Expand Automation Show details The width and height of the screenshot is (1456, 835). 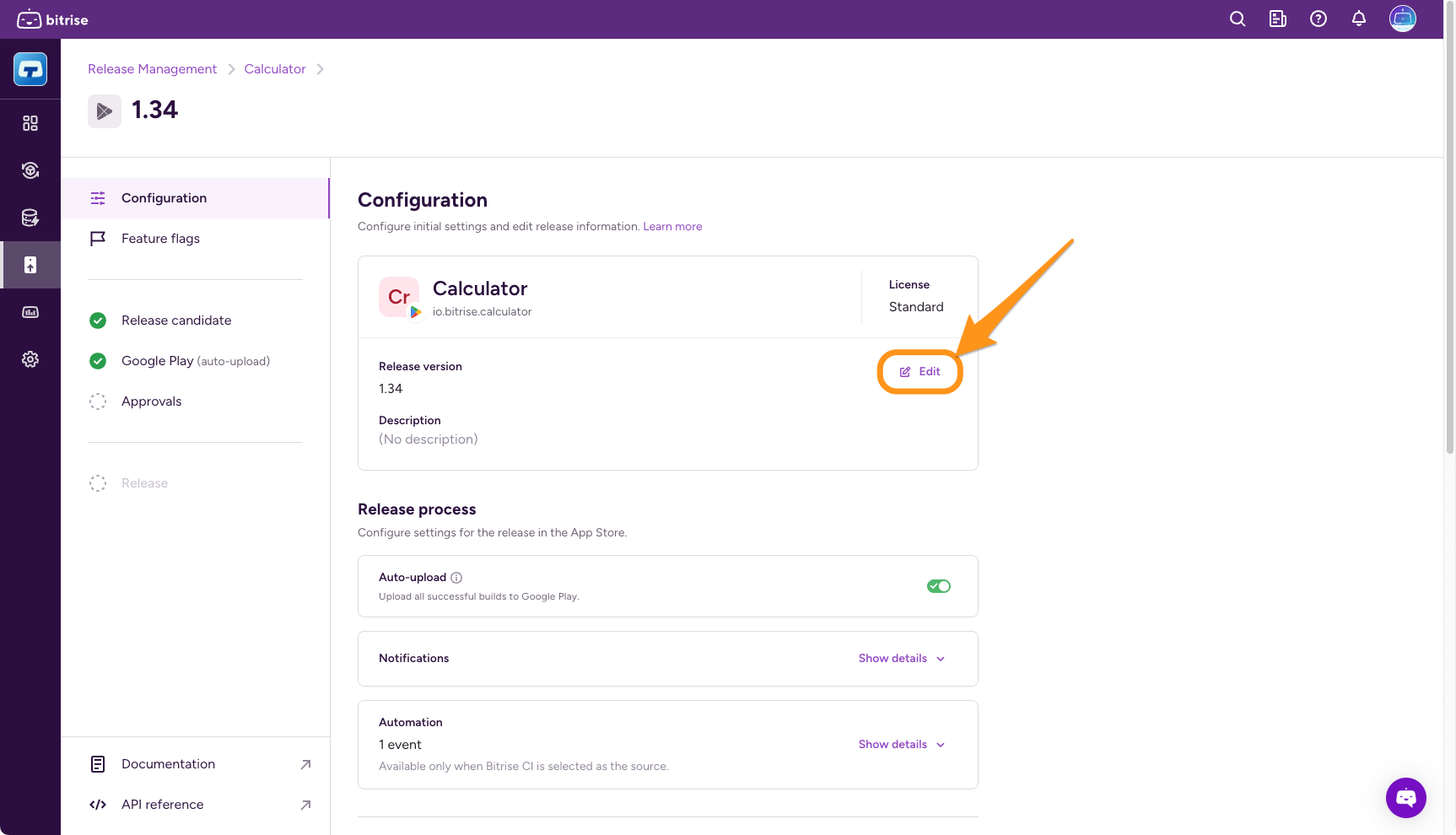901,745
